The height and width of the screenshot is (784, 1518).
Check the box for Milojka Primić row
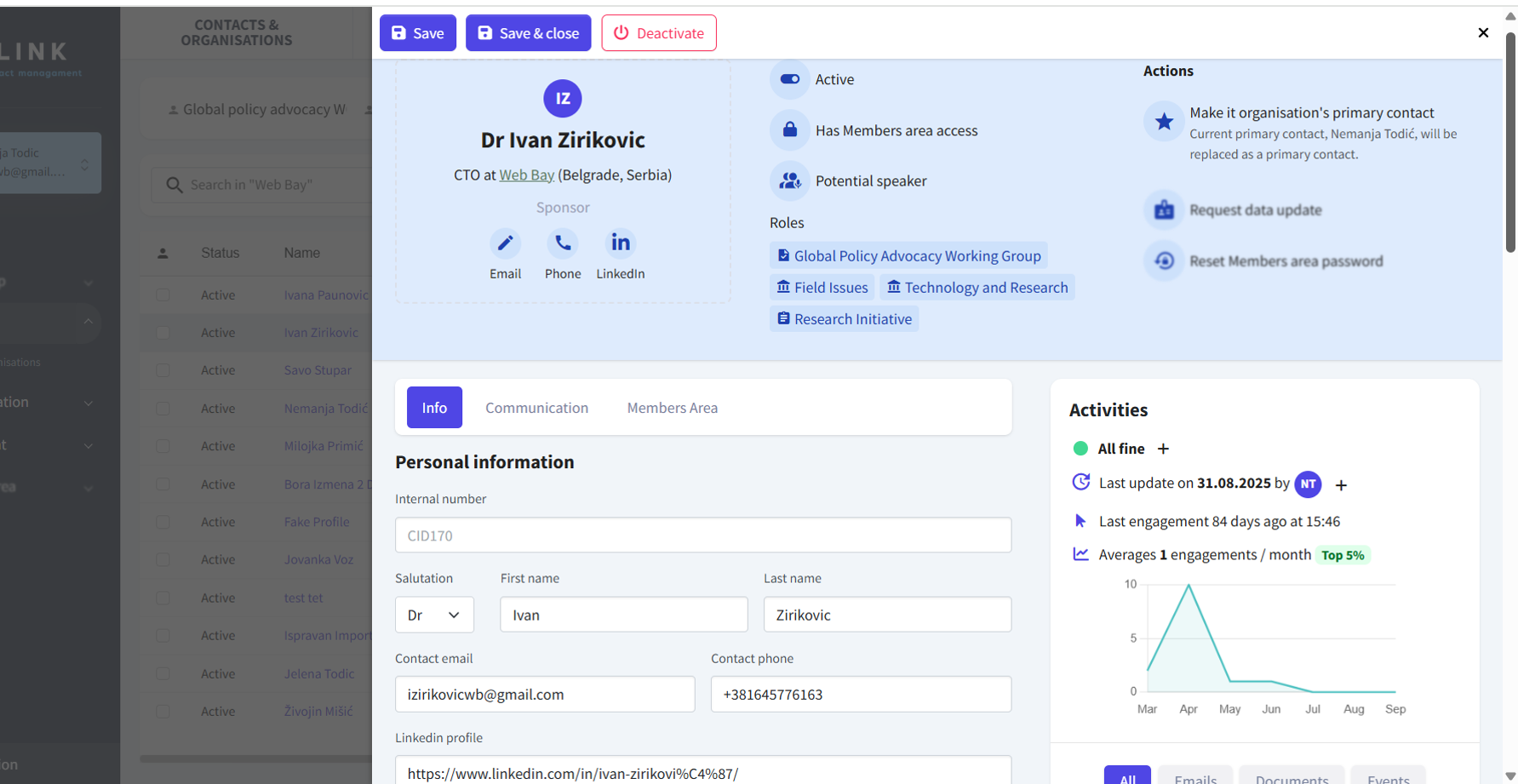click(x=163, y=446)
